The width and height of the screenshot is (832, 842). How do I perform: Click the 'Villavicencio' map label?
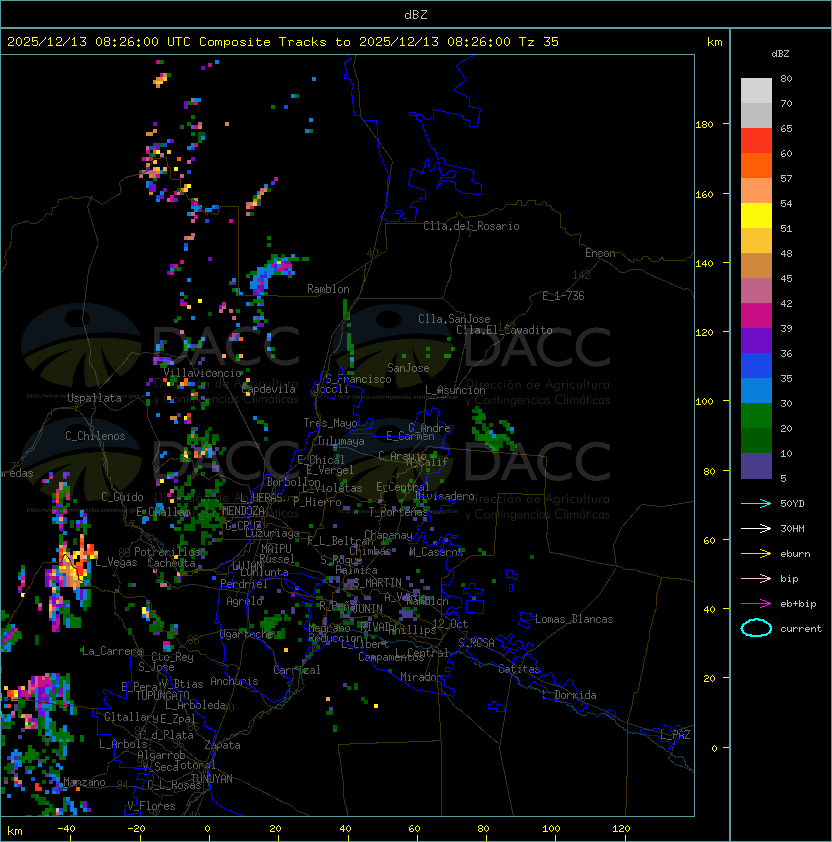[x=202, y=373]
